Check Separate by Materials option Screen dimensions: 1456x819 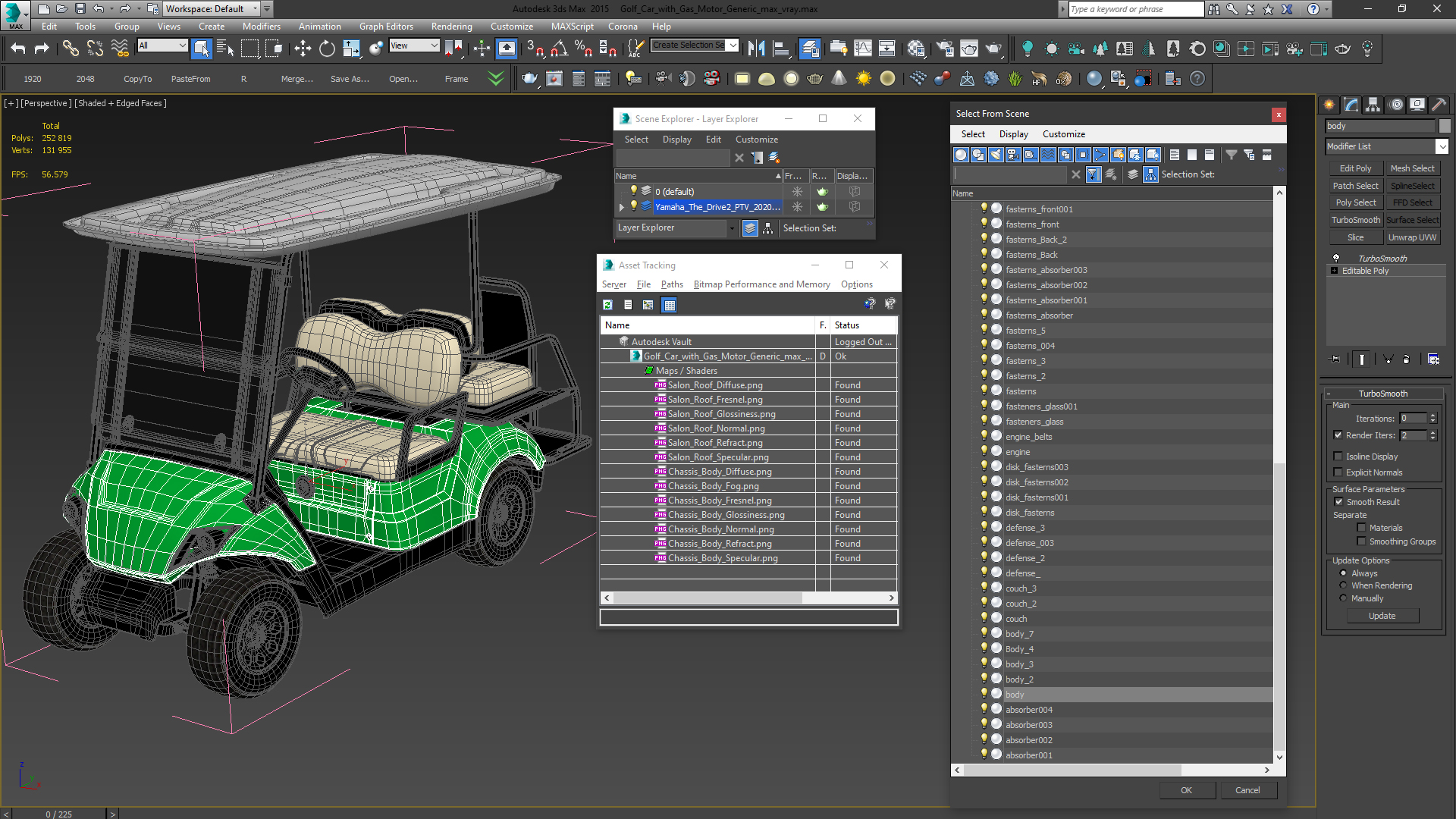[1362, 528]
